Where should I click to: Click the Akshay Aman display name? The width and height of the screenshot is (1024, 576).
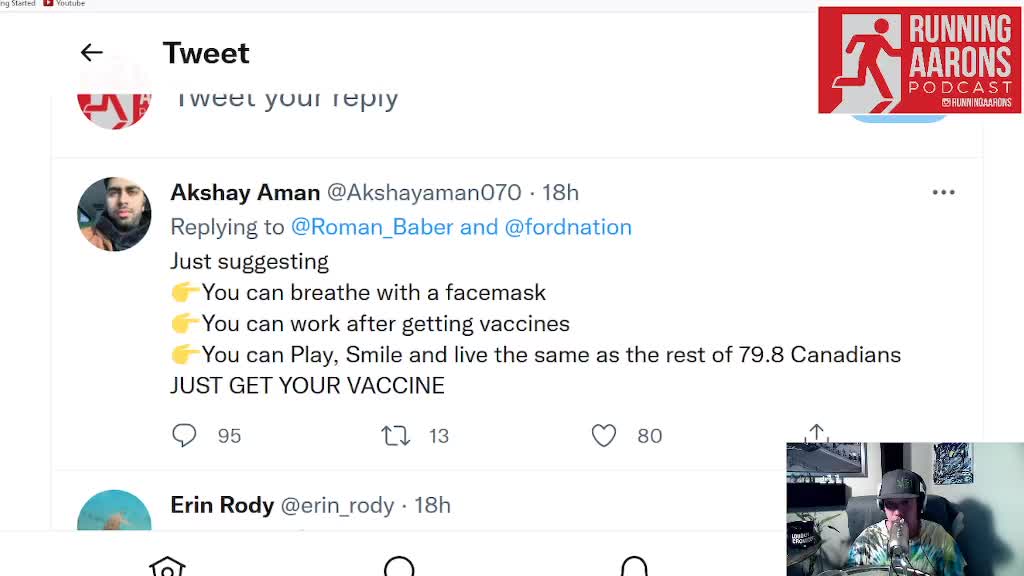point(245,192)
